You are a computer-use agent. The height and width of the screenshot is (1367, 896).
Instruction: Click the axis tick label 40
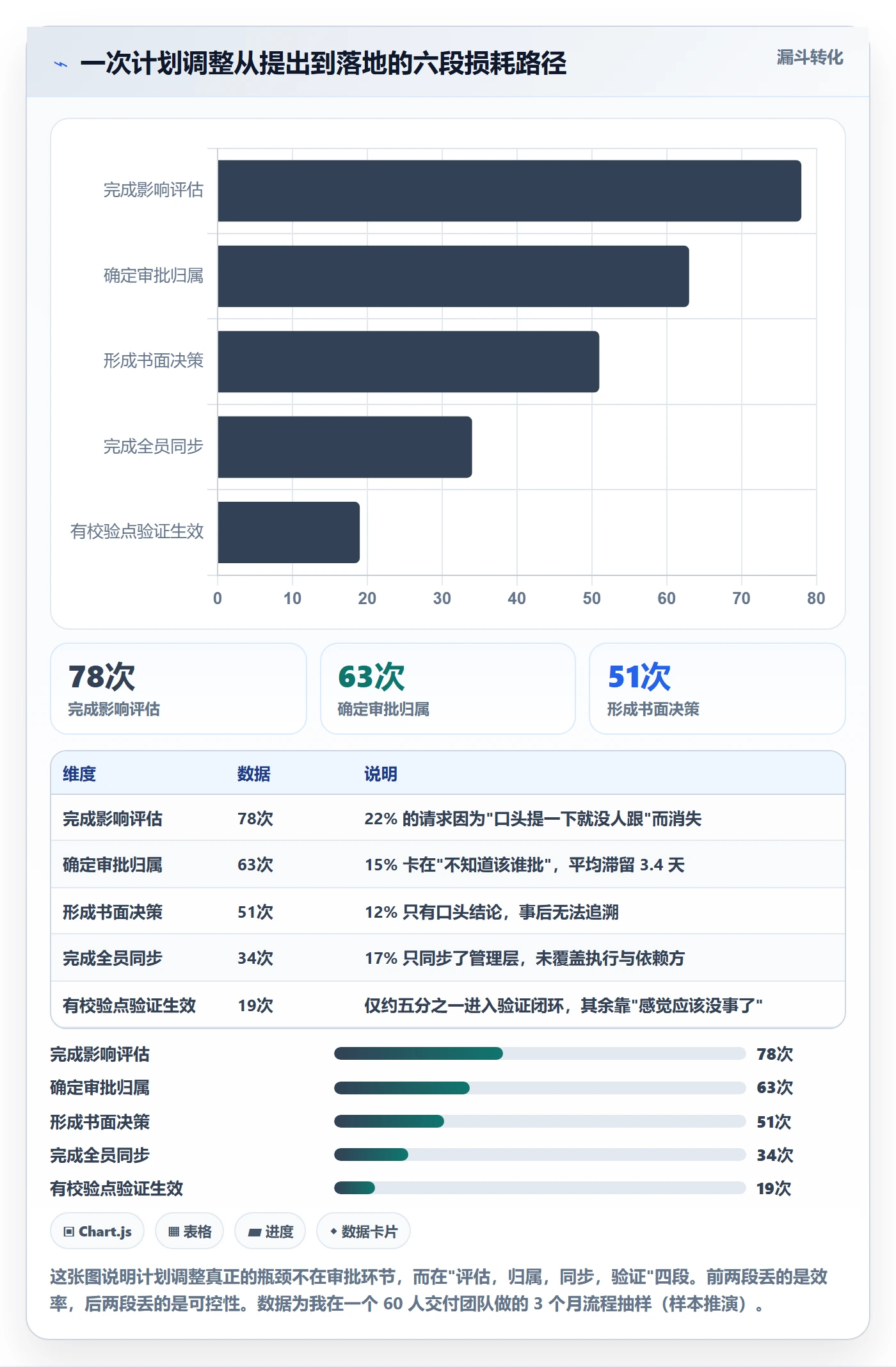pyautogui.click(x=516, y=598)
